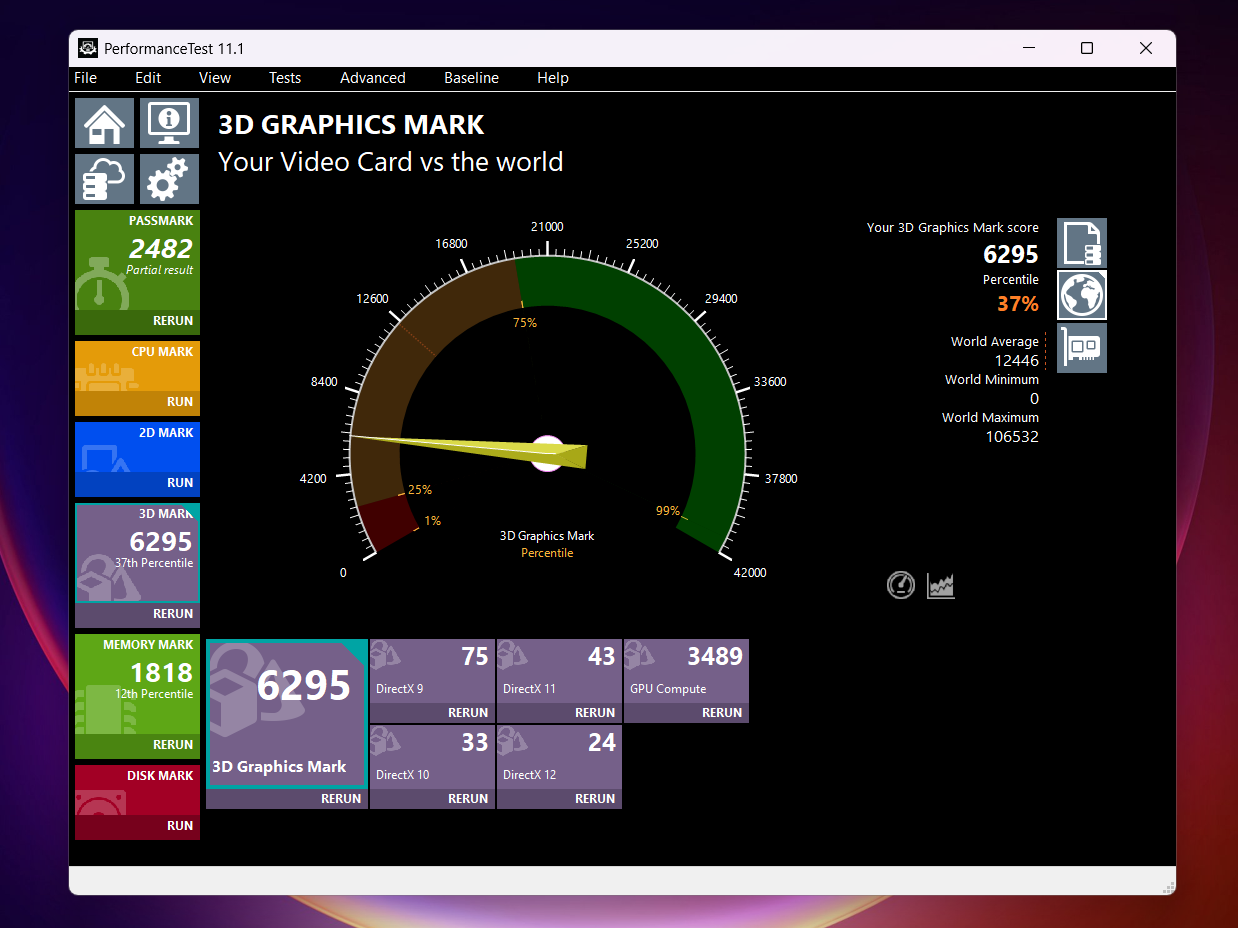Click the save results document icon
This screenshot has height=928, width=1238.
coord(1082,243)
